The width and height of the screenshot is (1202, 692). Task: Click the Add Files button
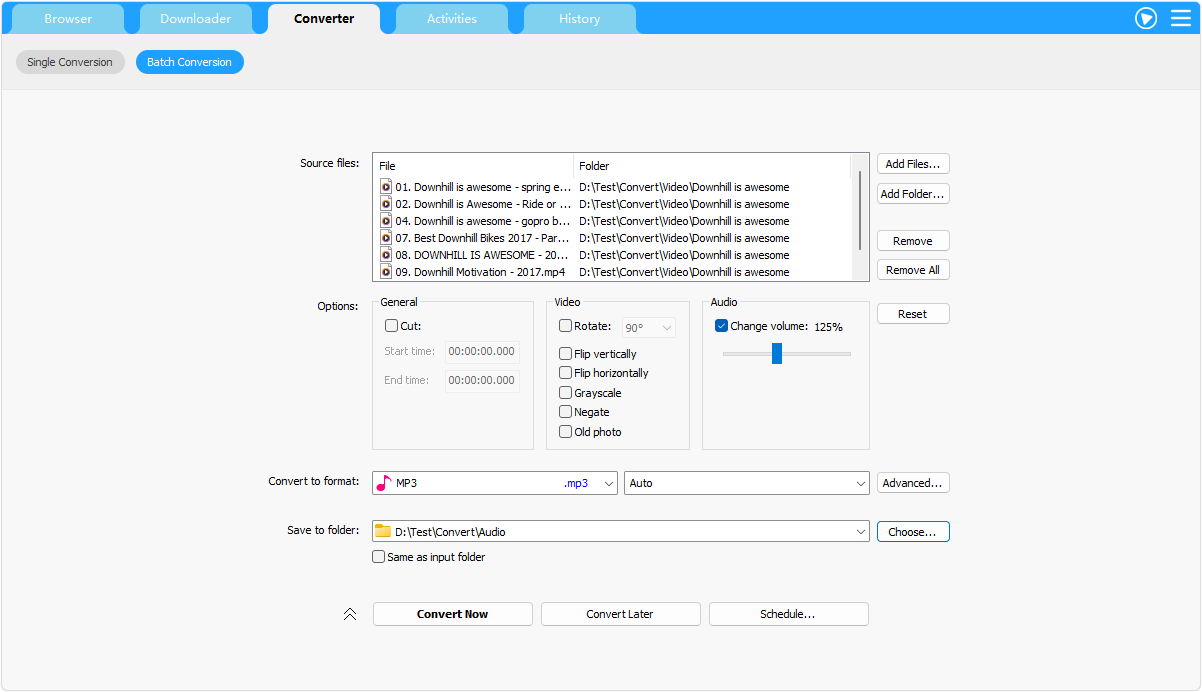[x=913, y=164]
